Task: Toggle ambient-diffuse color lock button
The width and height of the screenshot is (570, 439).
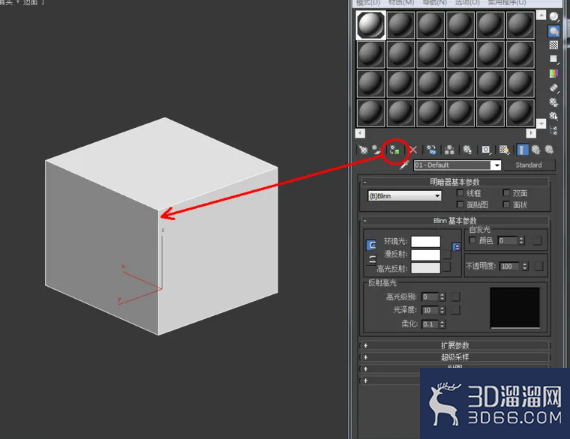Action: (x=371, y=245)
